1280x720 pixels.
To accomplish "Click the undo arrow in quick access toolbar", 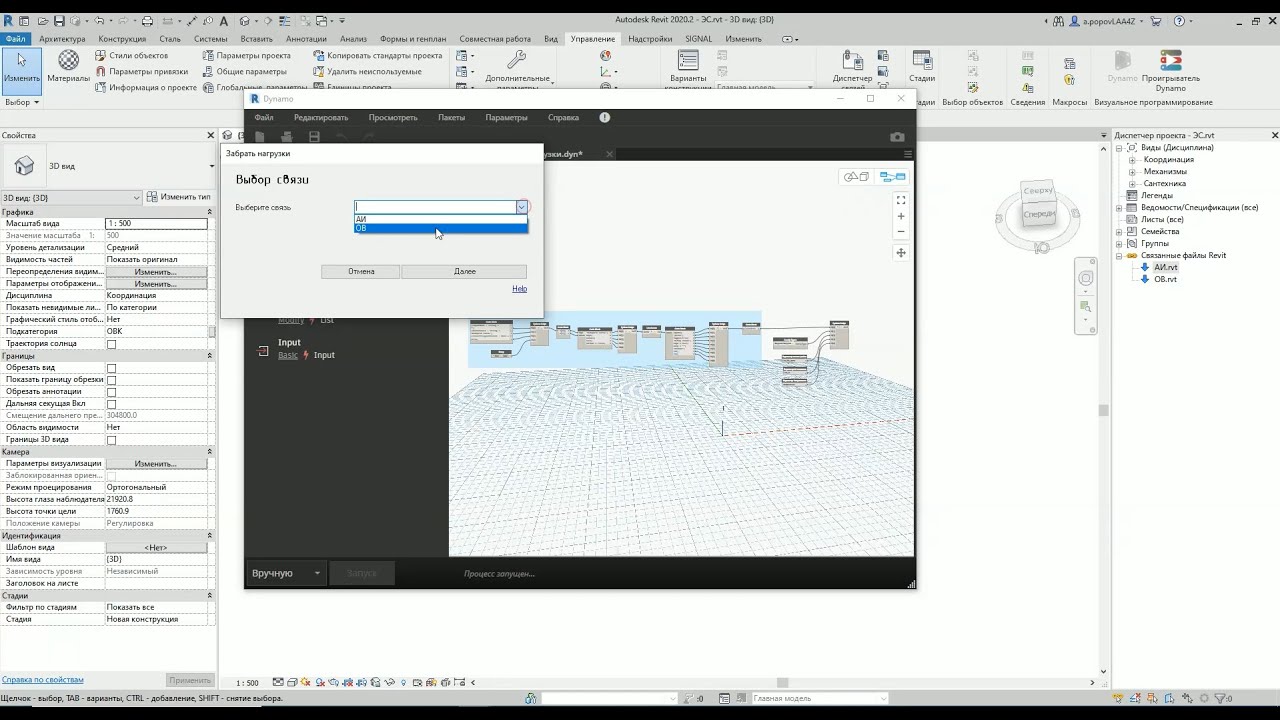I will [101, 21].
